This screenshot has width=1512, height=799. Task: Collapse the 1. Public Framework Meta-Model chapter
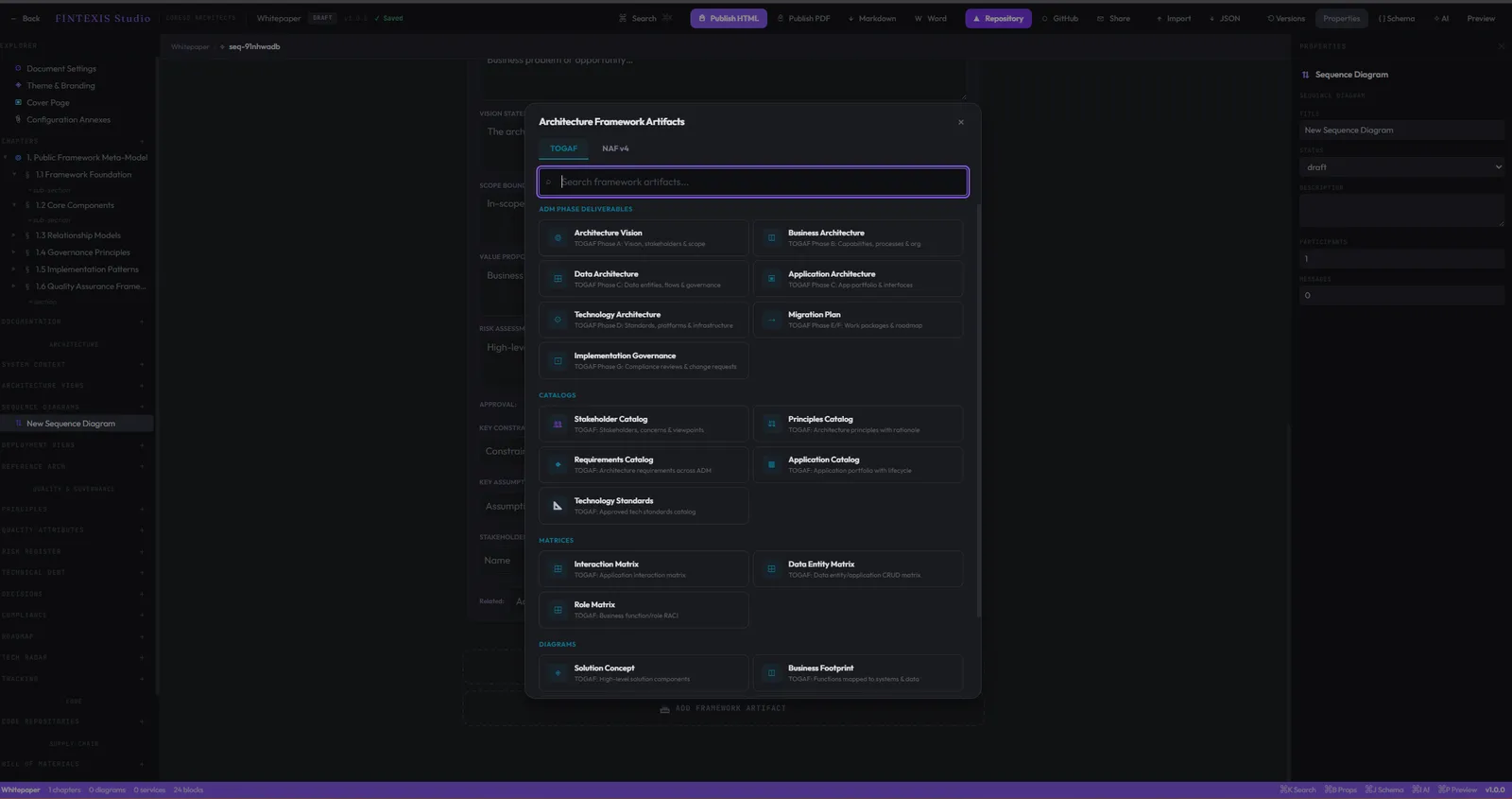tap(6, 158)
